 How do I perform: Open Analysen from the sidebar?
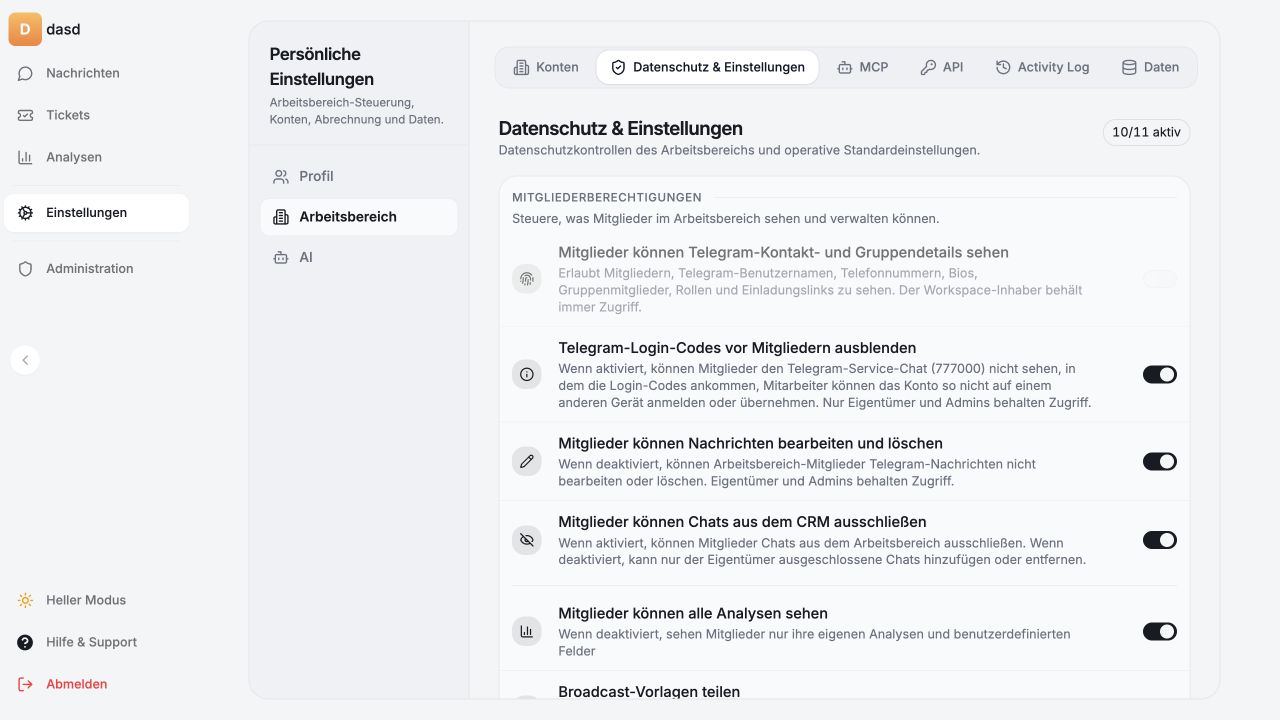point(96,157)
